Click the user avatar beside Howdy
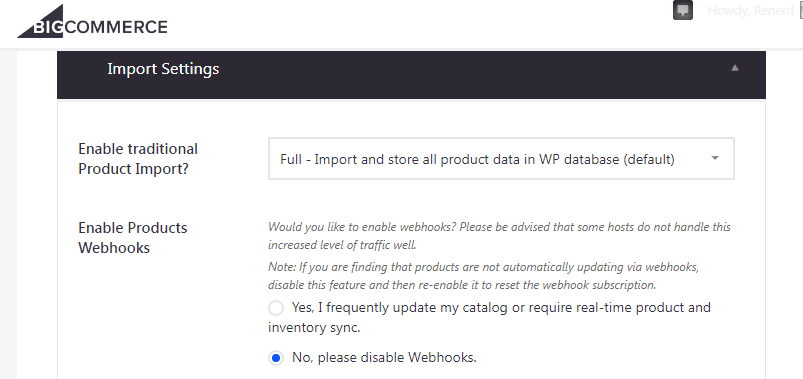The height and width of the screenshot is (379, 803). pos(799,10)
